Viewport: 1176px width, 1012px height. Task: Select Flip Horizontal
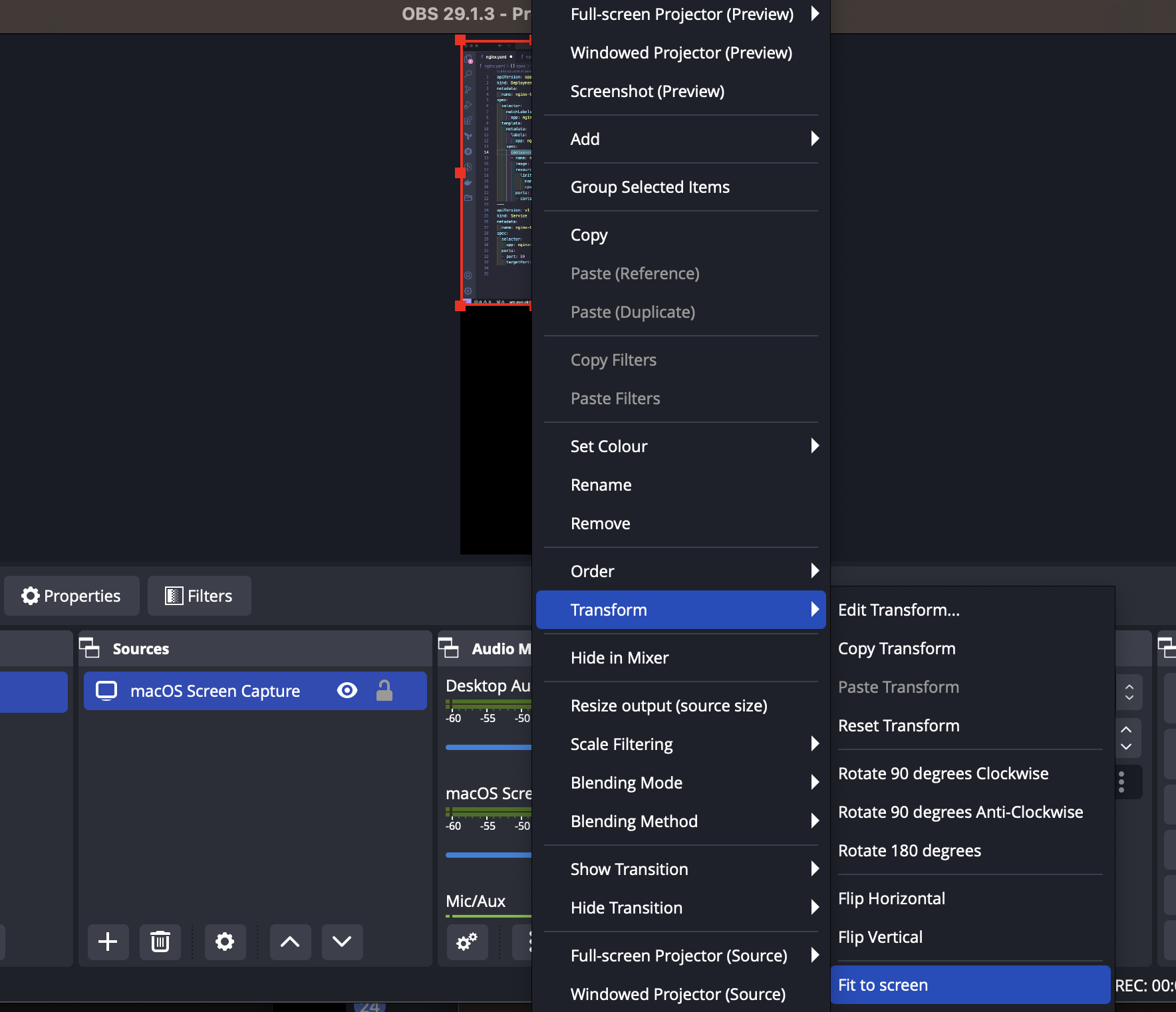coord(970,898)
